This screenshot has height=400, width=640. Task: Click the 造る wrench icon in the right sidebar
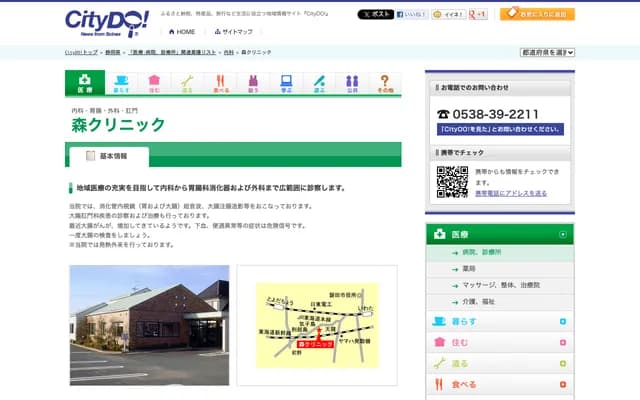pos(439,363)
